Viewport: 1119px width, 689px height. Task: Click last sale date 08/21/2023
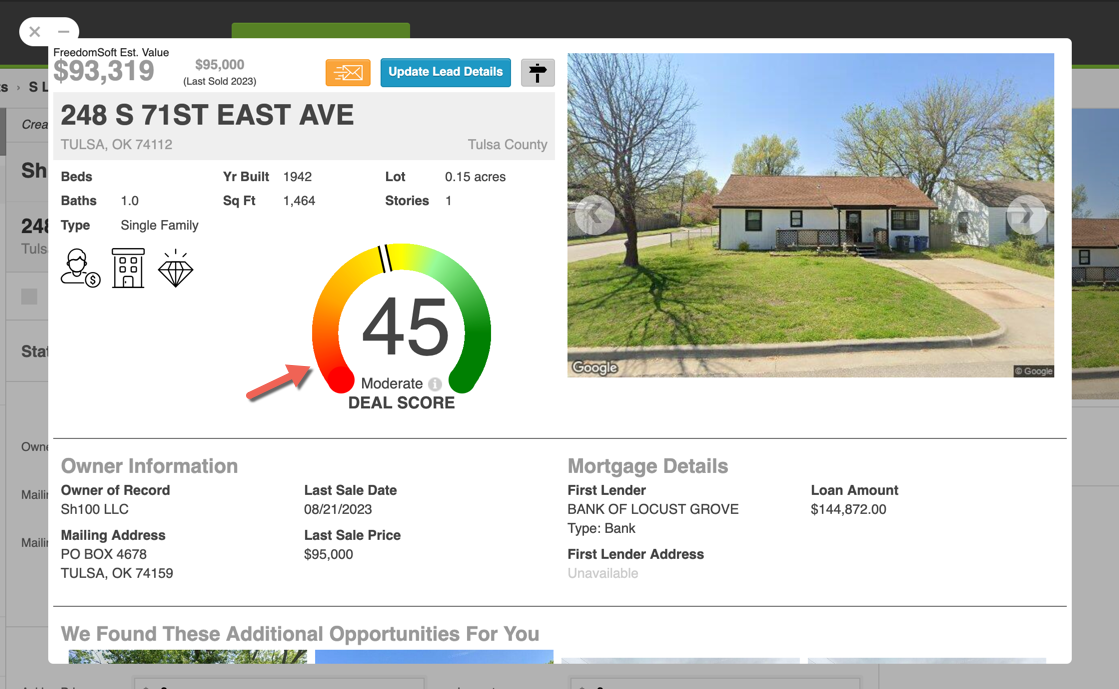338,509
